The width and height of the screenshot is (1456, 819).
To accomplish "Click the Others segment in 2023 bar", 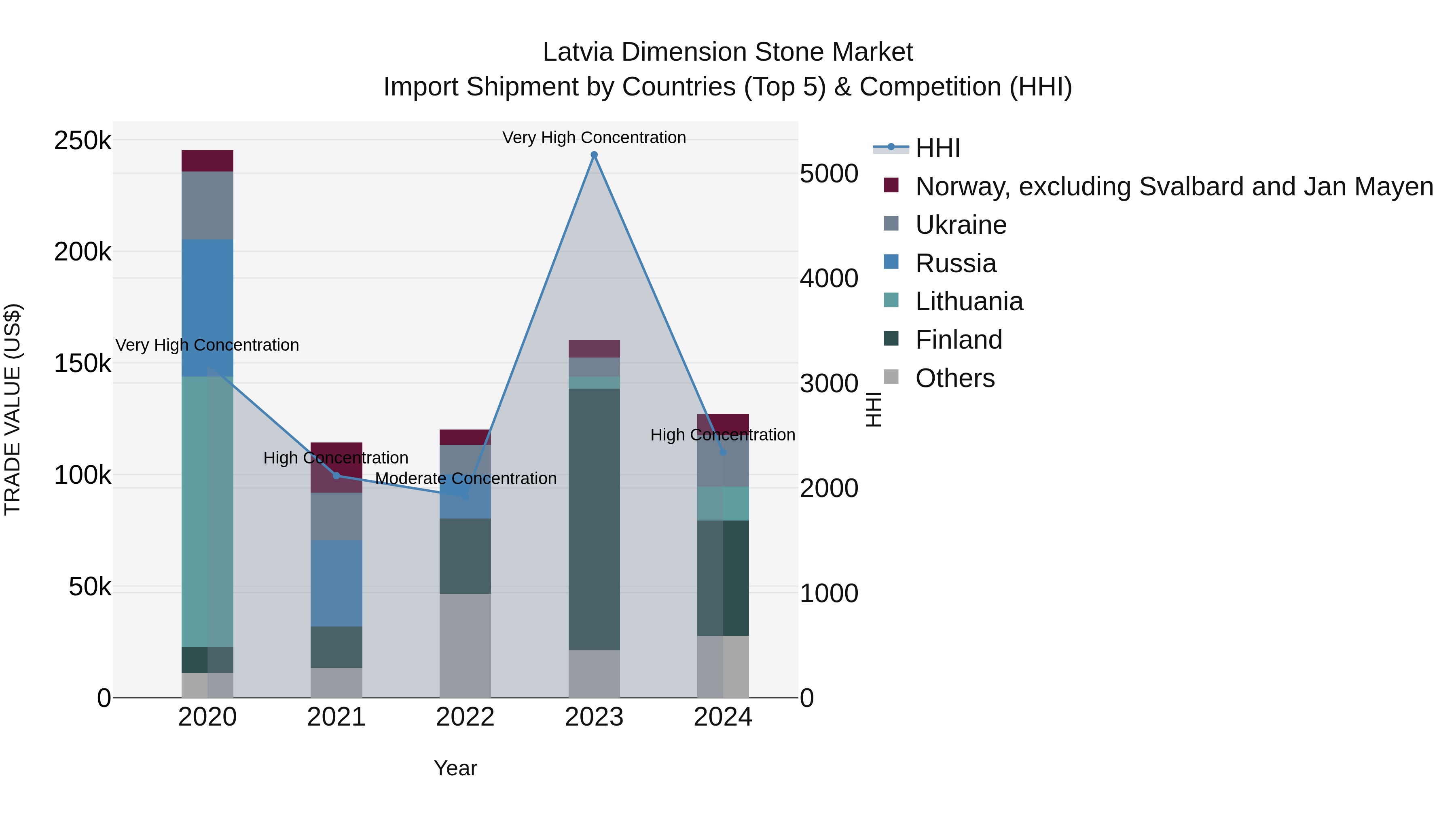I will [594, 674].
